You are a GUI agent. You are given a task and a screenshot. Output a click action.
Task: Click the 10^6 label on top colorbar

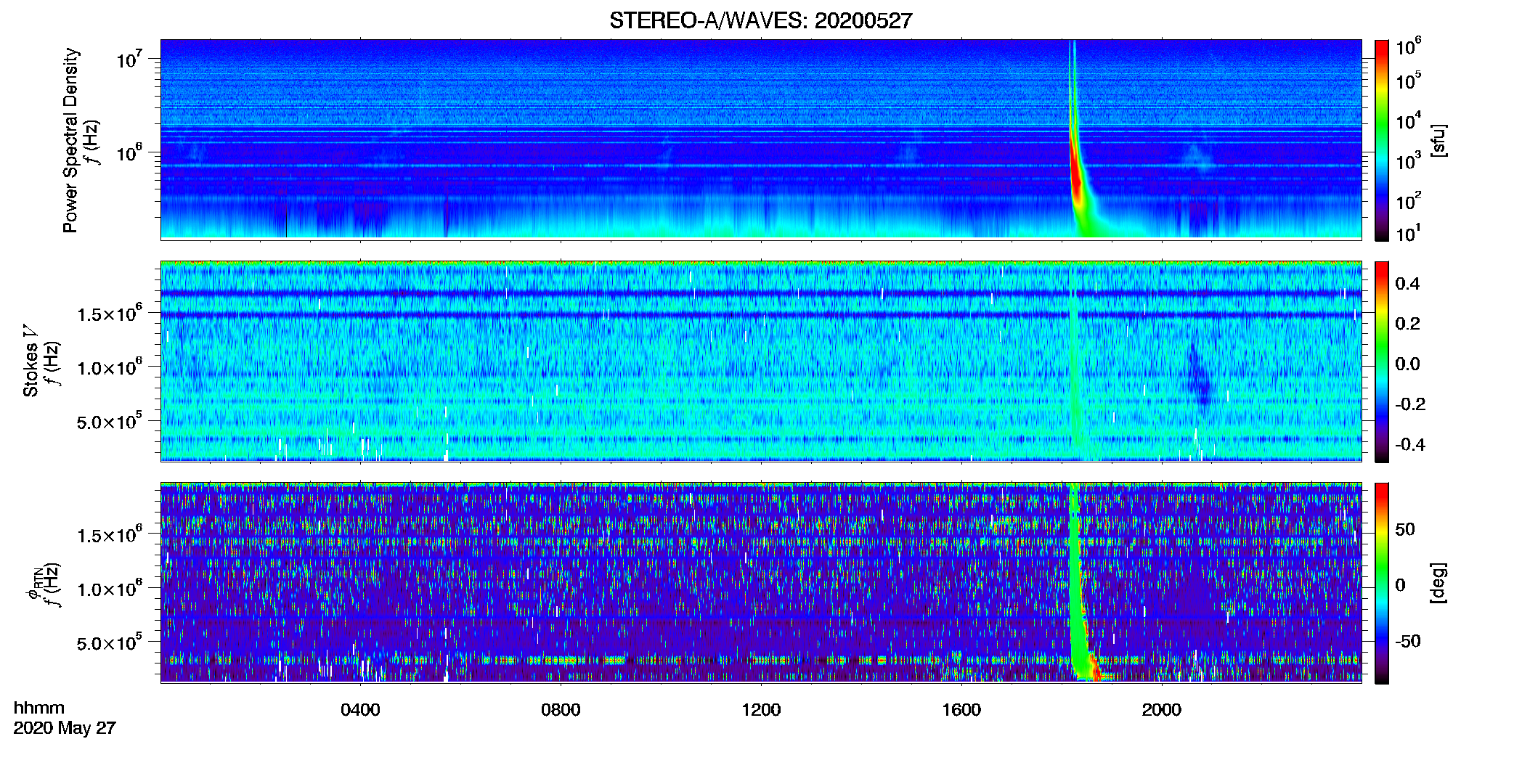pos(1408,46)
